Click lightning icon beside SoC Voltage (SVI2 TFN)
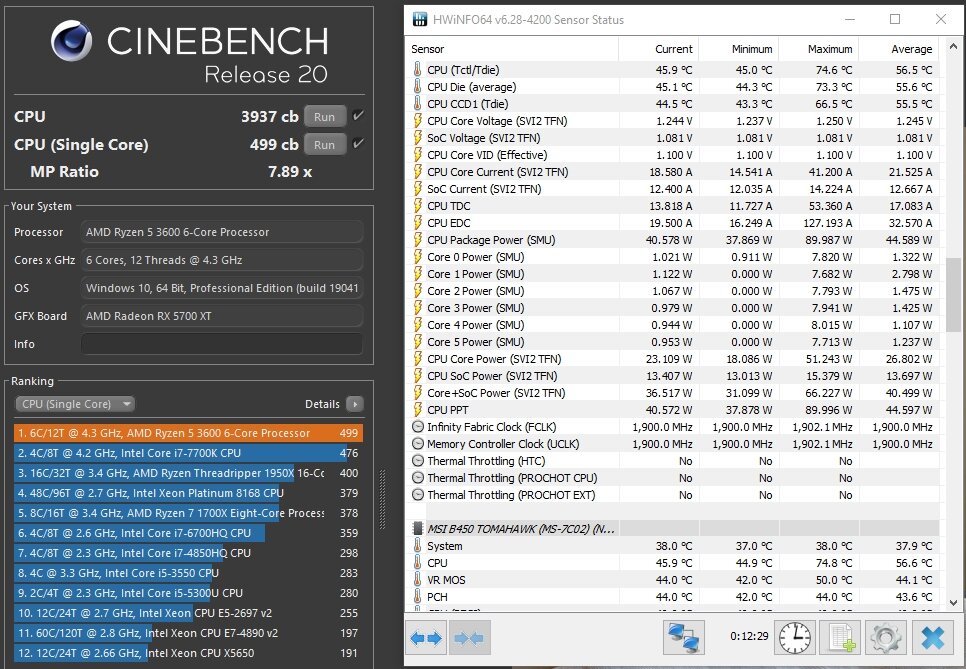The width and height of the screenshot is (966, 669). pyautogui.click(x=417, y=138)
